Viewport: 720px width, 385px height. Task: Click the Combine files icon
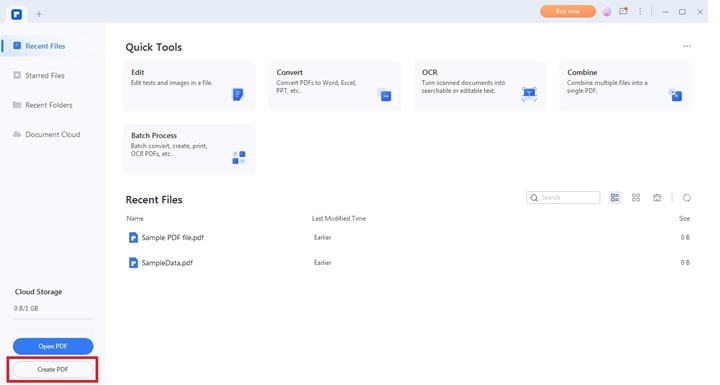[675, 95]
